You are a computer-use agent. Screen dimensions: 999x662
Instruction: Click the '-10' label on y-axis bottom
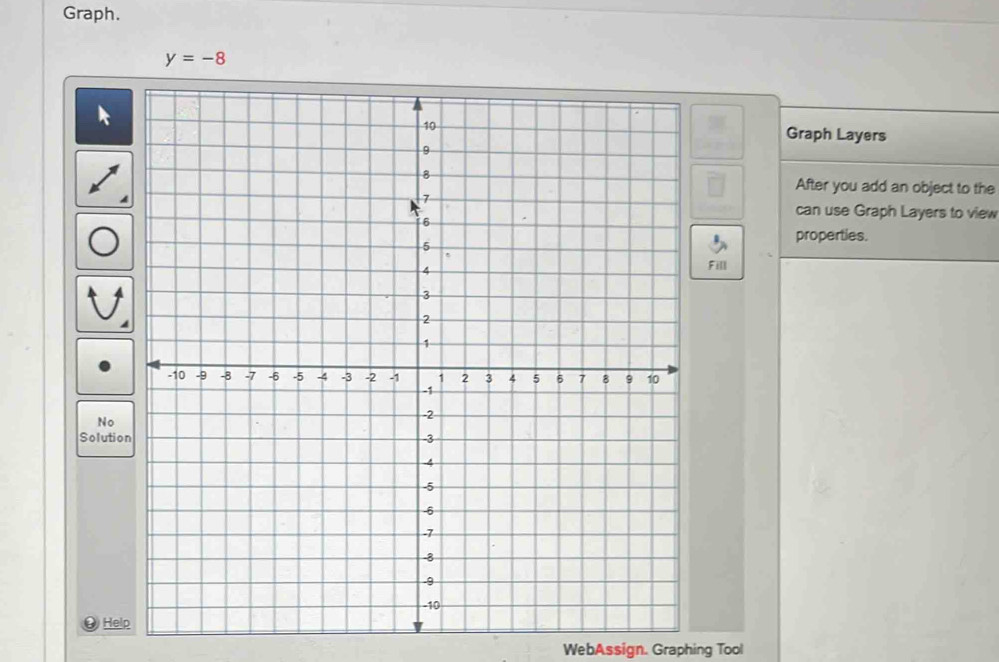point(433,605)
